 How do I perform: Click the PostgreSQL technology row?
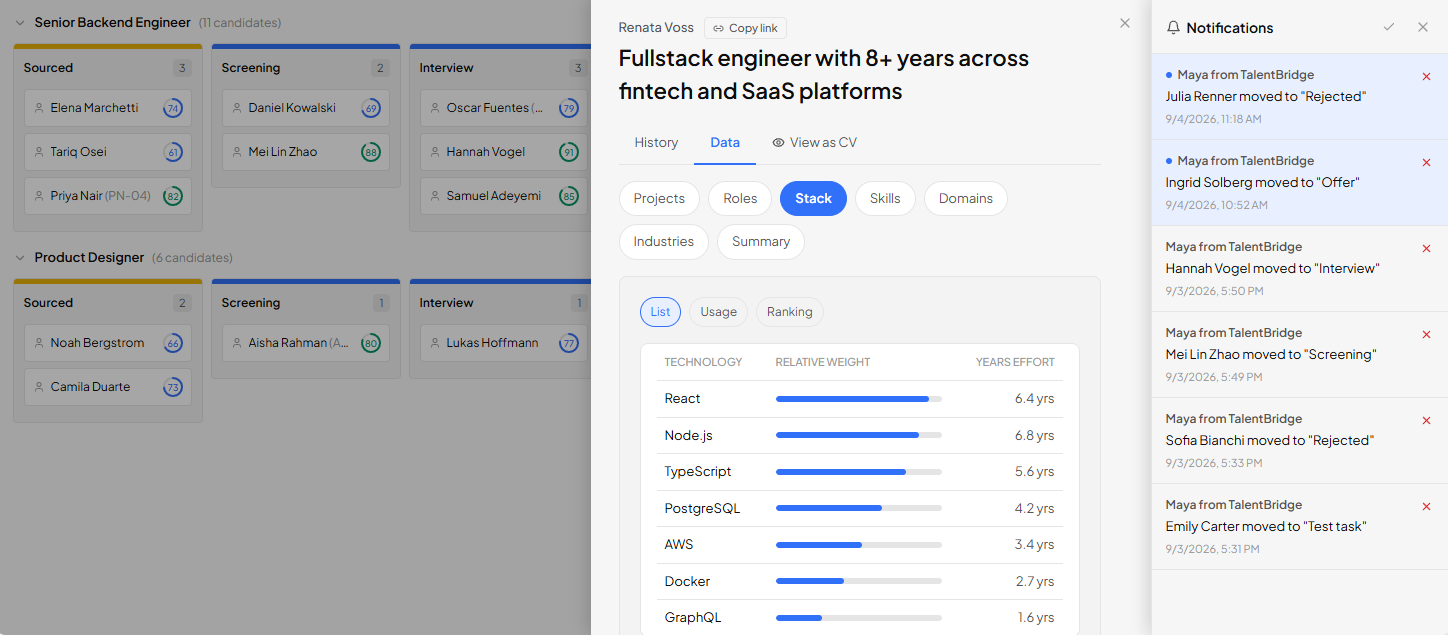[860, 508]
